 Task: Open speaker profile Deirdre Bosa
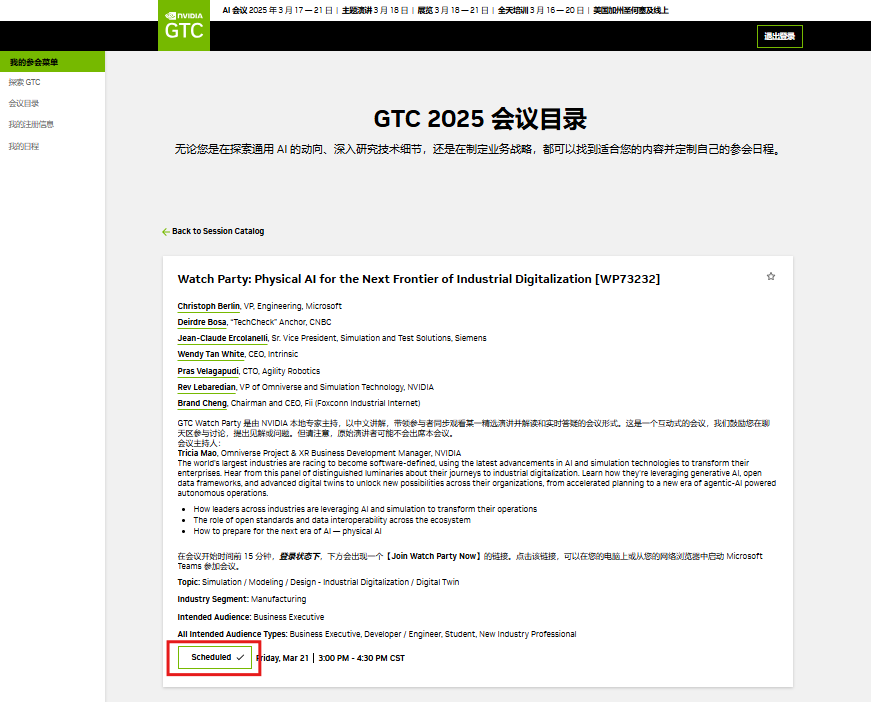(x=200, y=322)
